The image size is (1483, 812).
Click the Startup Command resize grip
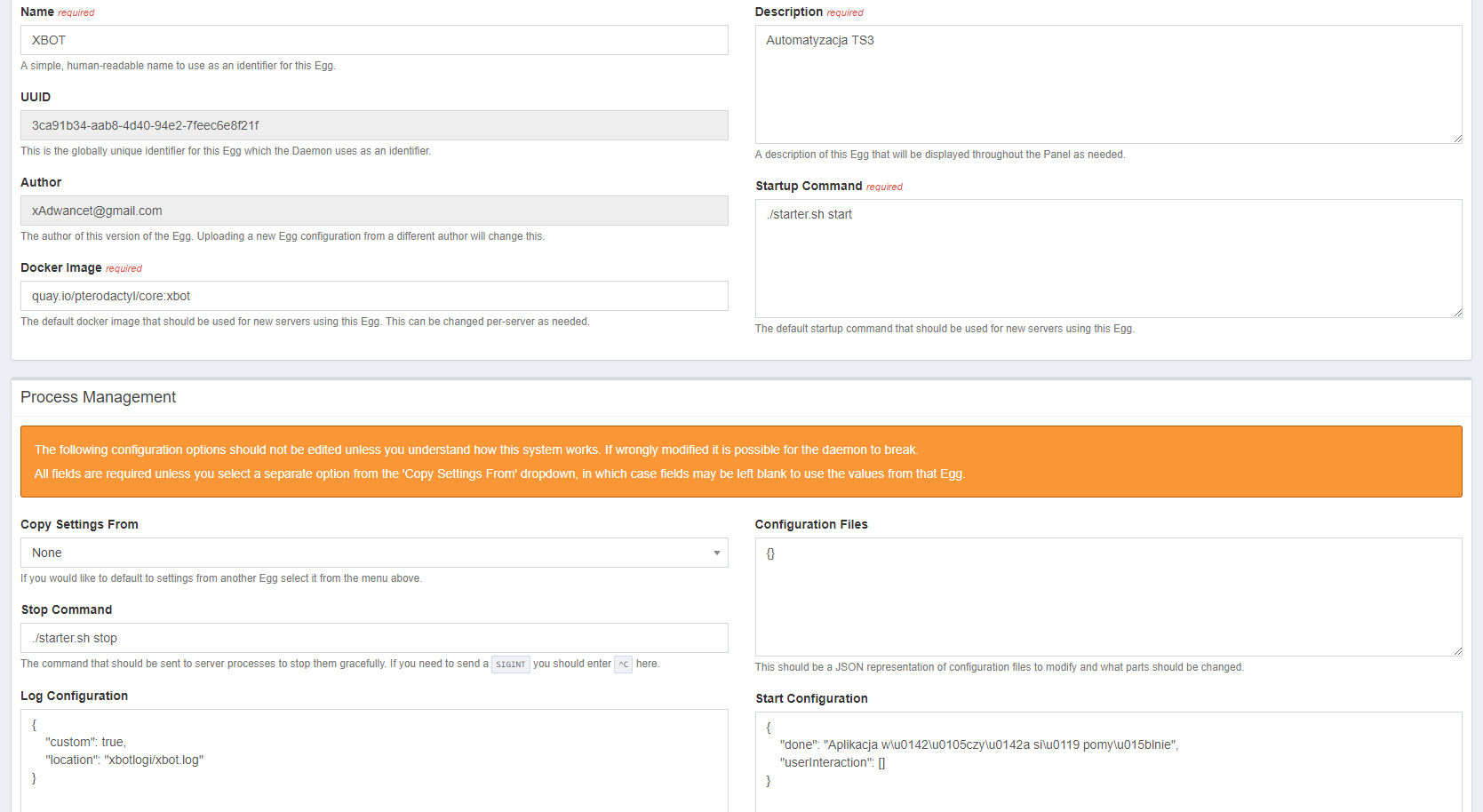(1457, 313)
